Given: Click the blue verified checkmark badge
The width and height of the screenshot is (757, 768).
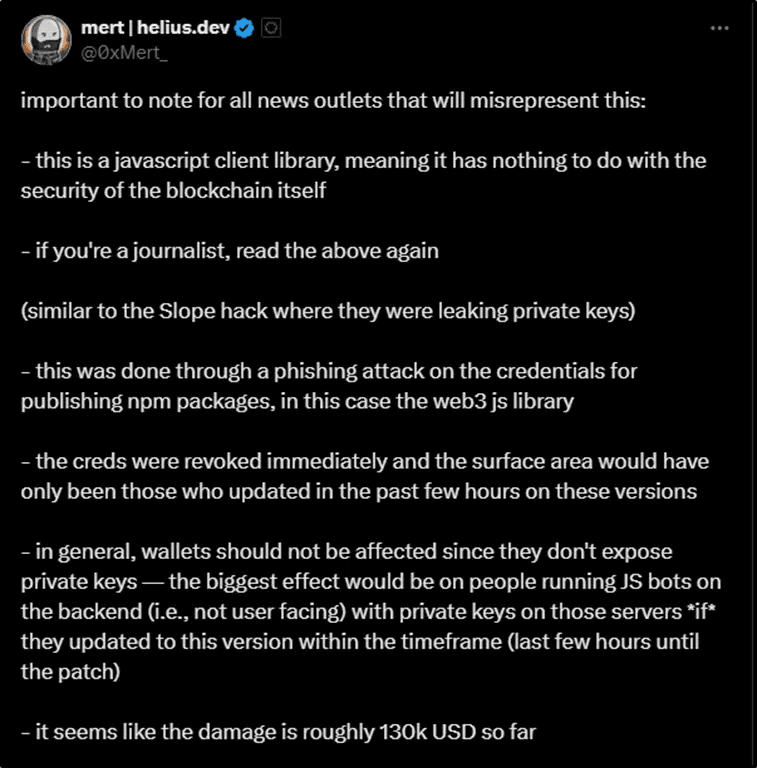Looking at the screenshot, I should [x=244, y=28].
